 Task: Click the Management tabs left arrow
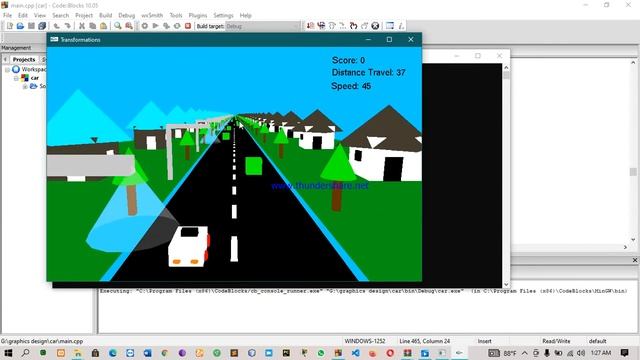tap(5, 60)
